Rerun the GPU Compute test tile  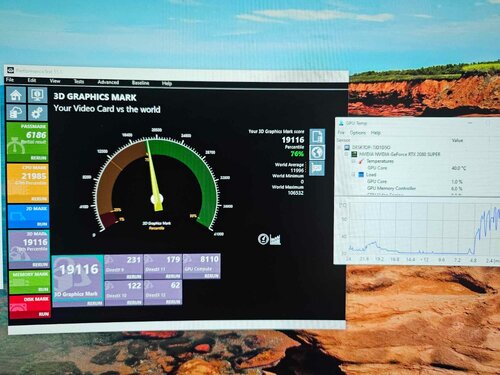[212, 276]
